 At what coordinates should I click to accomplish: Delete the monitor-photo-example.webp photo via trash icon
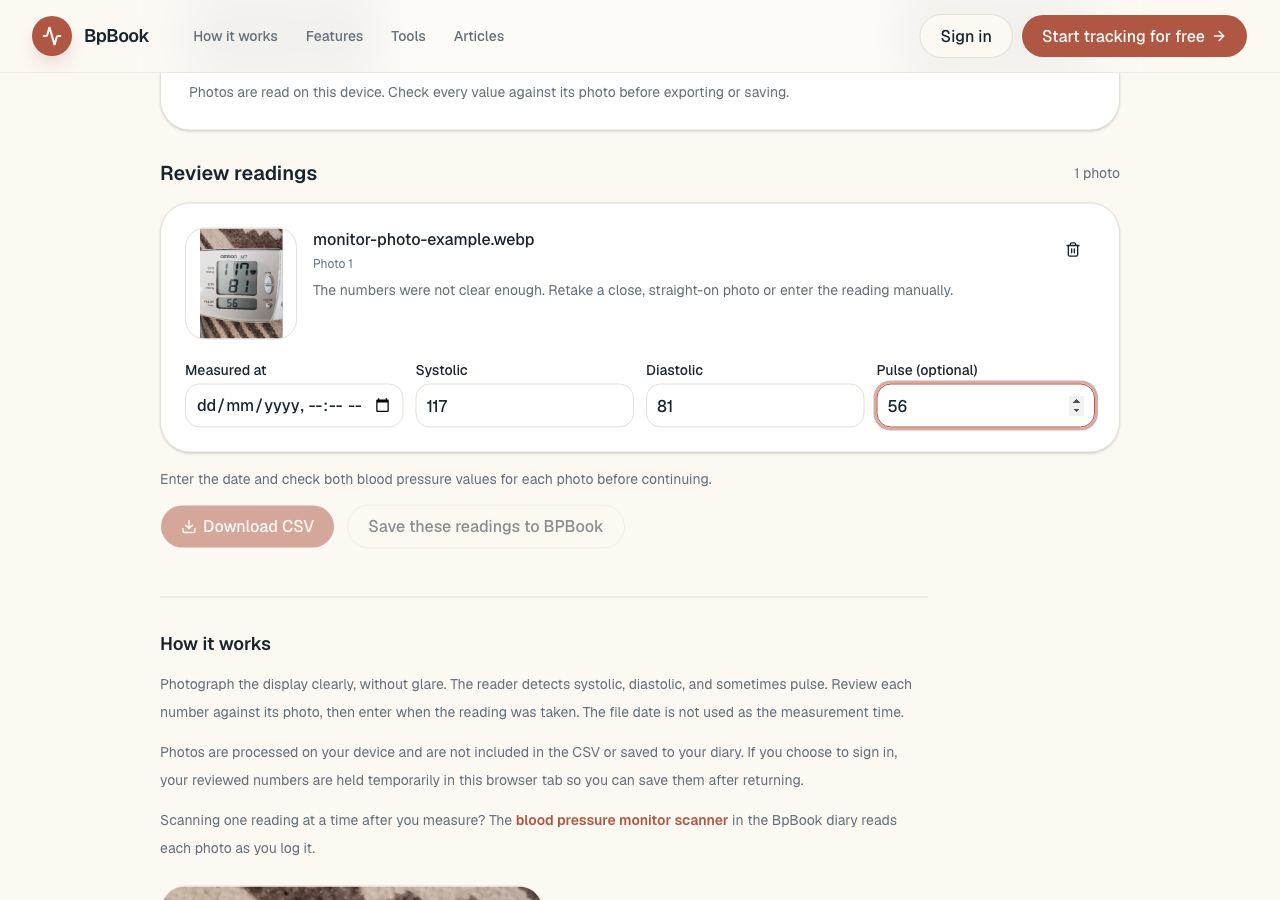(x=1073, y=249)
